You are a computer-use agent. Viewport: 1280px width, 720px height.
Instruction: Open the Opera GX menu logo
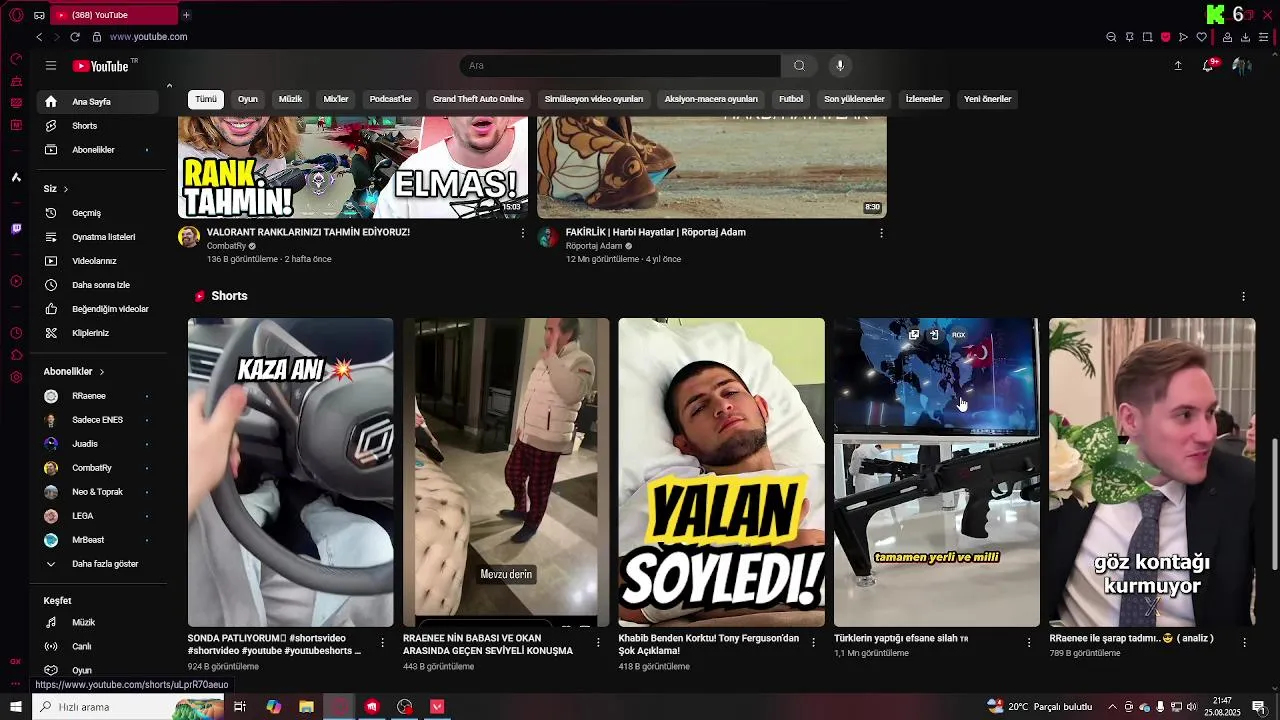pos(16,15)
